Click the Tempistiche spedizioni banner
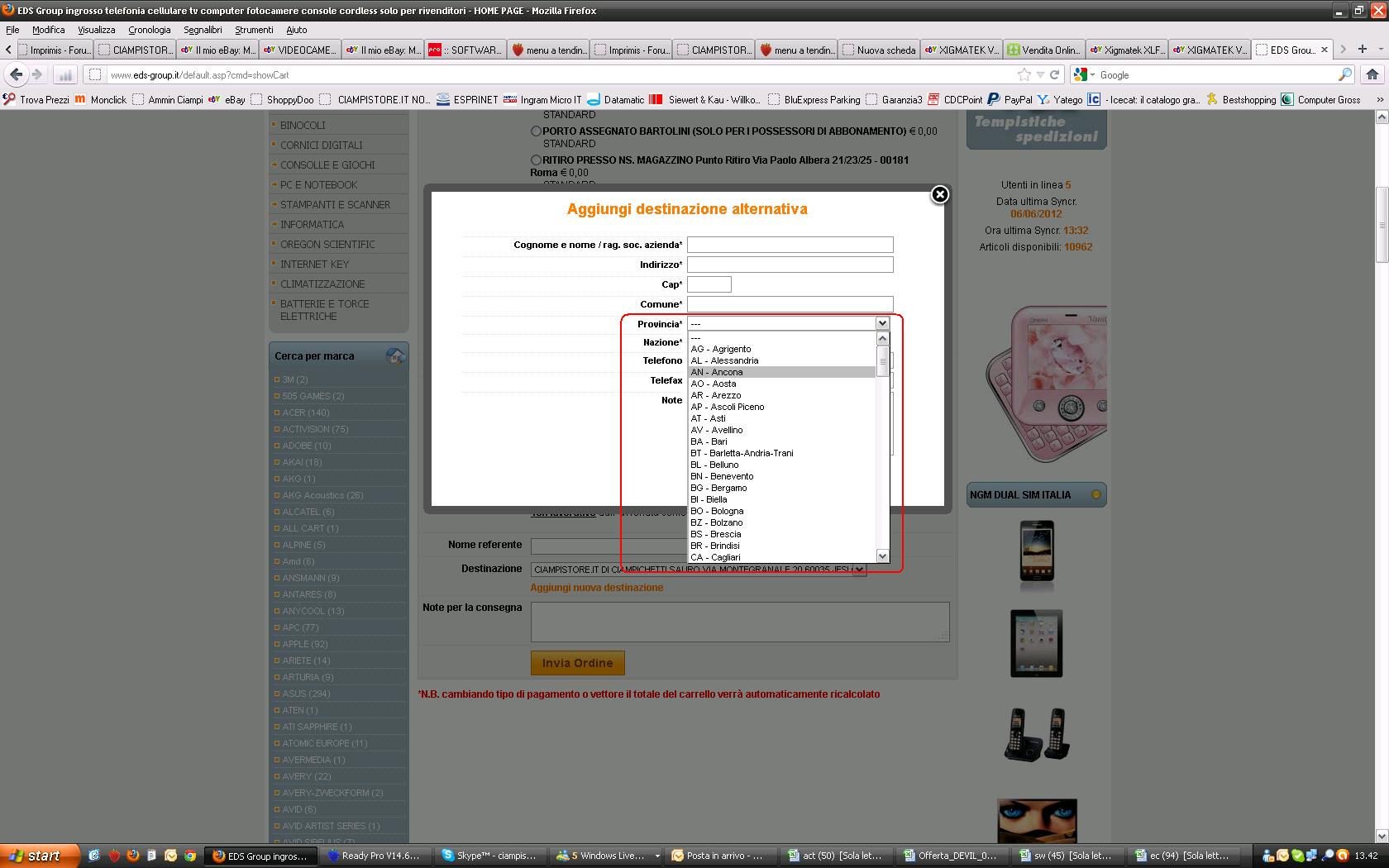This screenshot has width=1389, height=868. coord(1037,130)
